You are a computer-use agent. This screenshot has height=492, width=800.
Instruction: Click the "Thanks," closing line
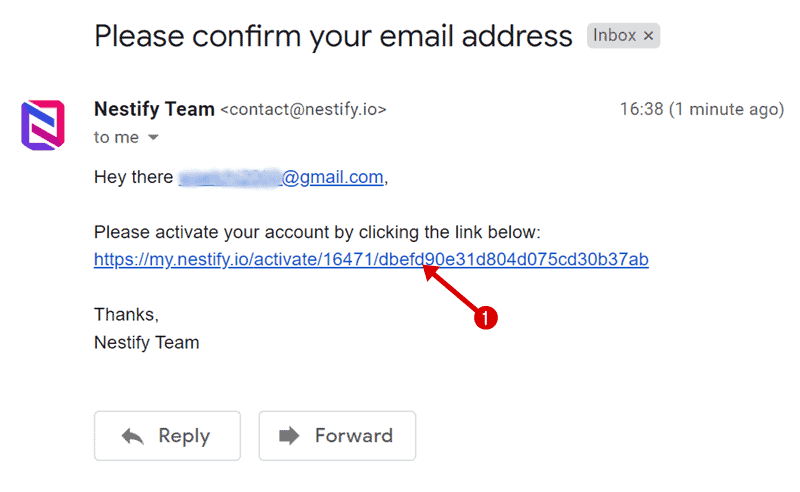(127, 314)
